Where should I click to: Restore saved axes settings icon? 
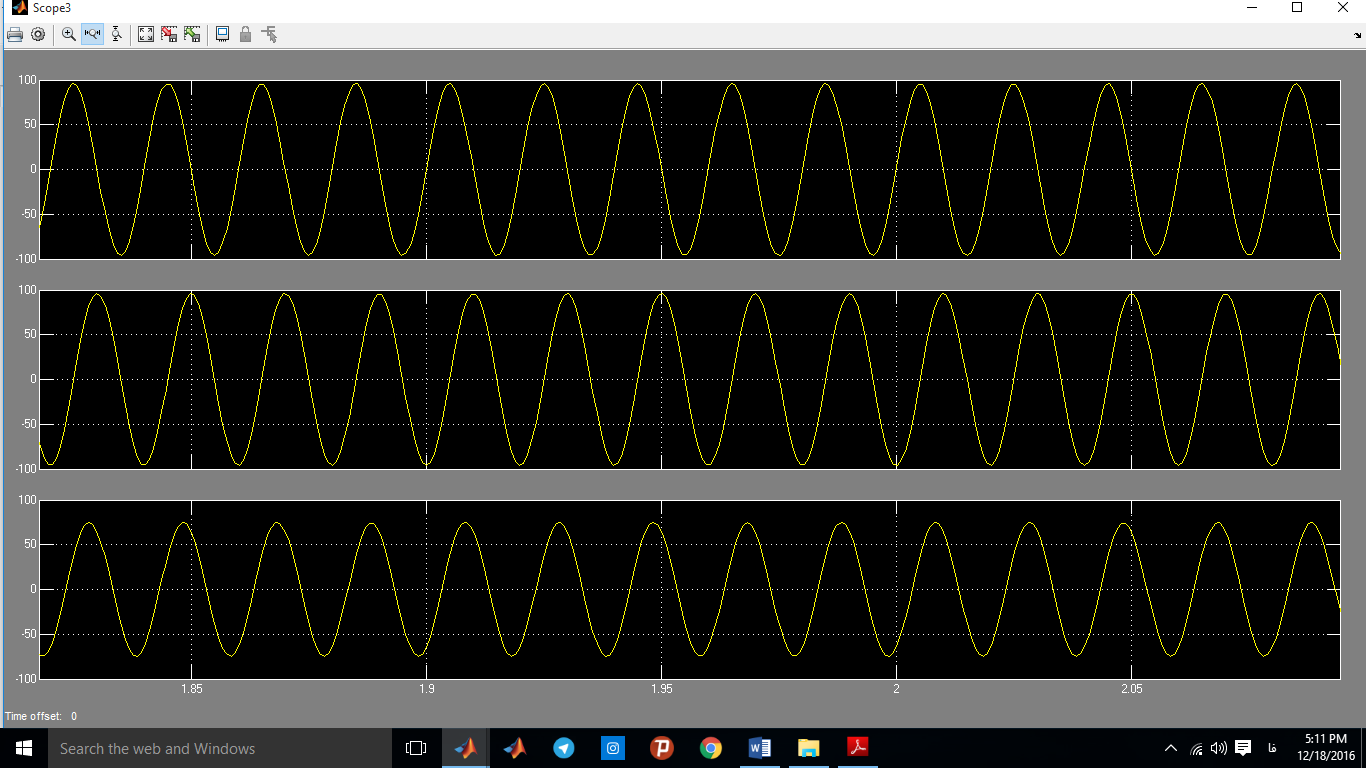[x=192, y=34]
